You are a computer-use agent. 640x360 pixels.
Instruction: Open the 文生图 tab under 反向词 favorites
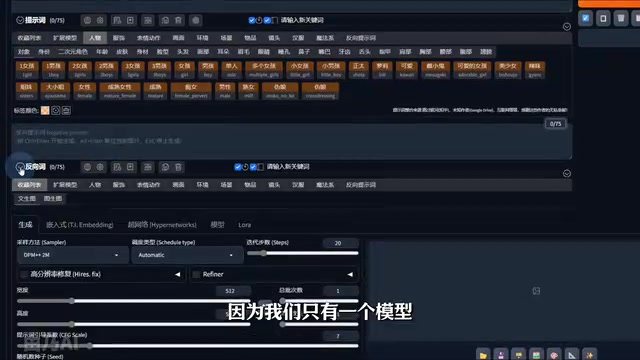[27, 198]
